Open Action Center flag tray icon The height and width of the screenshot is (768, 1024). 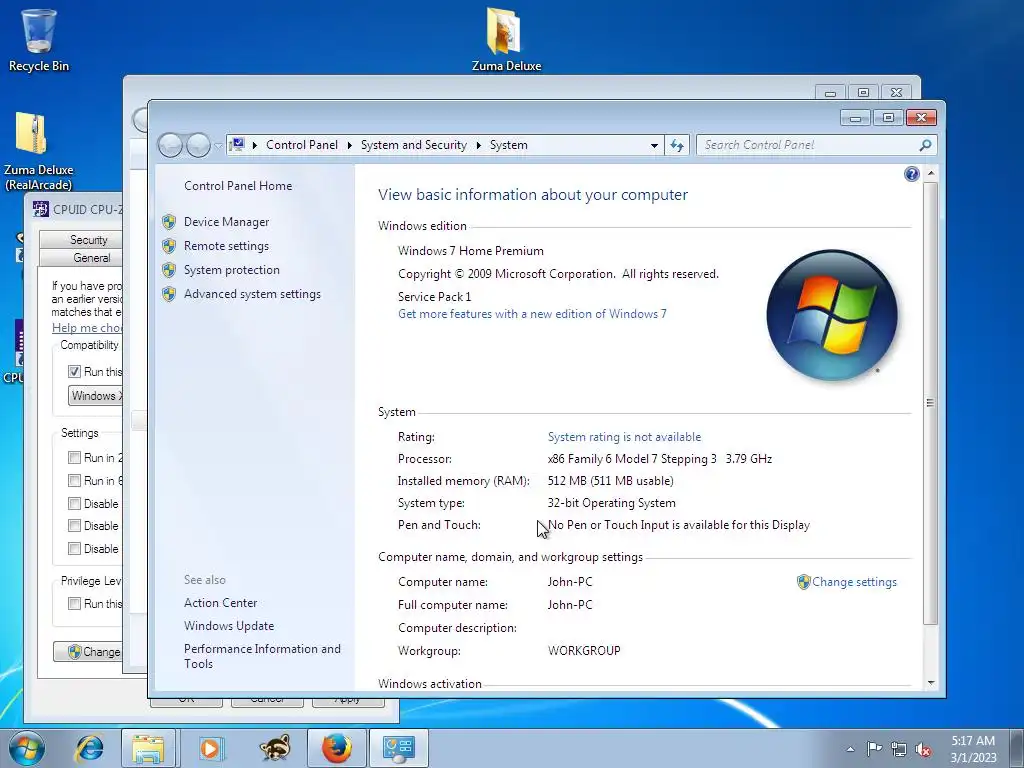pos(874,748)
